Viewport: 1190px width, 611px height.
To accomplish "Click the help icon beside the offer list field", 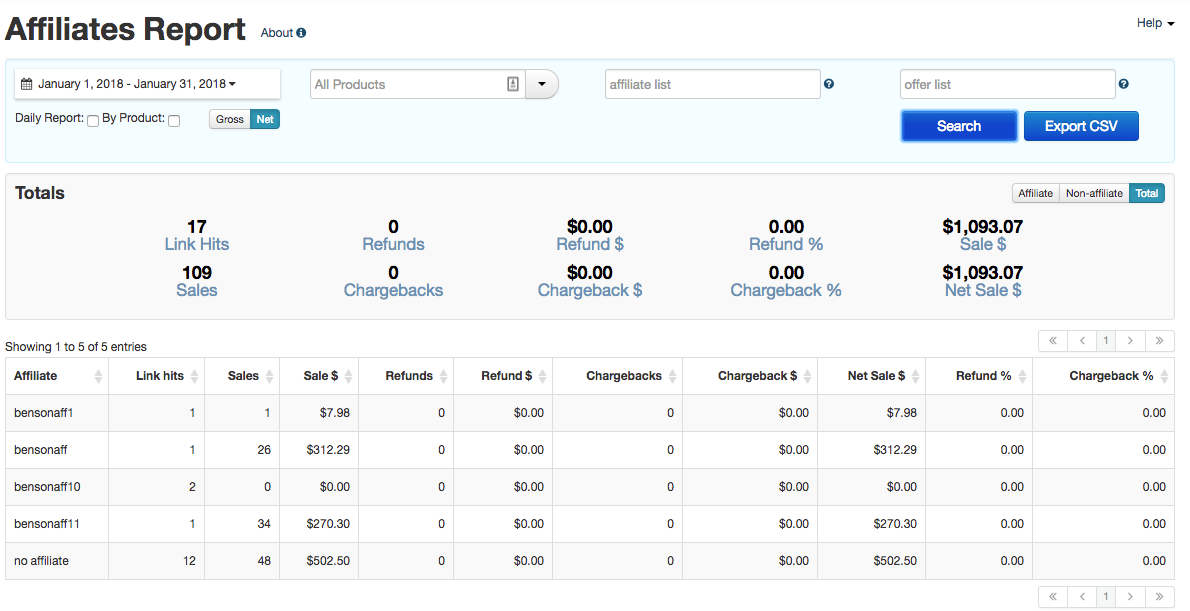I will coord(1123,84).
